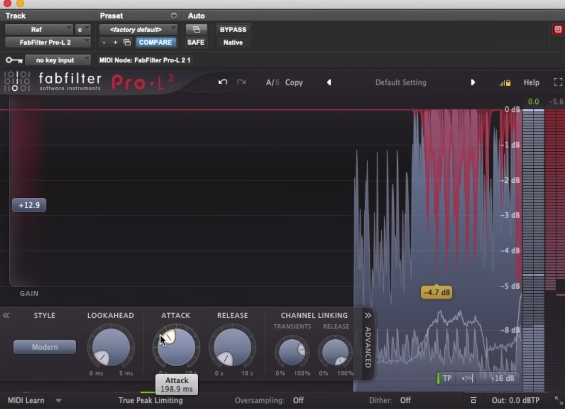The width and height of the screenshot is (565, 409).
Task: Click the +12.9 gain slider handle
Action: click(x=29, y=205)
